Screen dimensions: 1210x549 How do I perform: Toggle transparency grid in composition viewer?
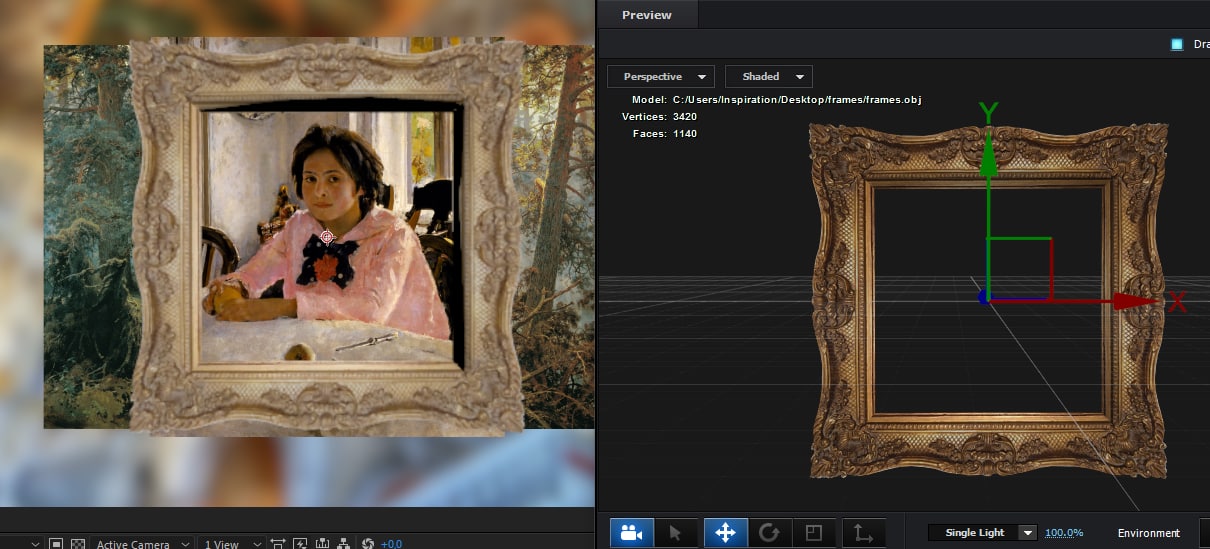click(78, 544)
